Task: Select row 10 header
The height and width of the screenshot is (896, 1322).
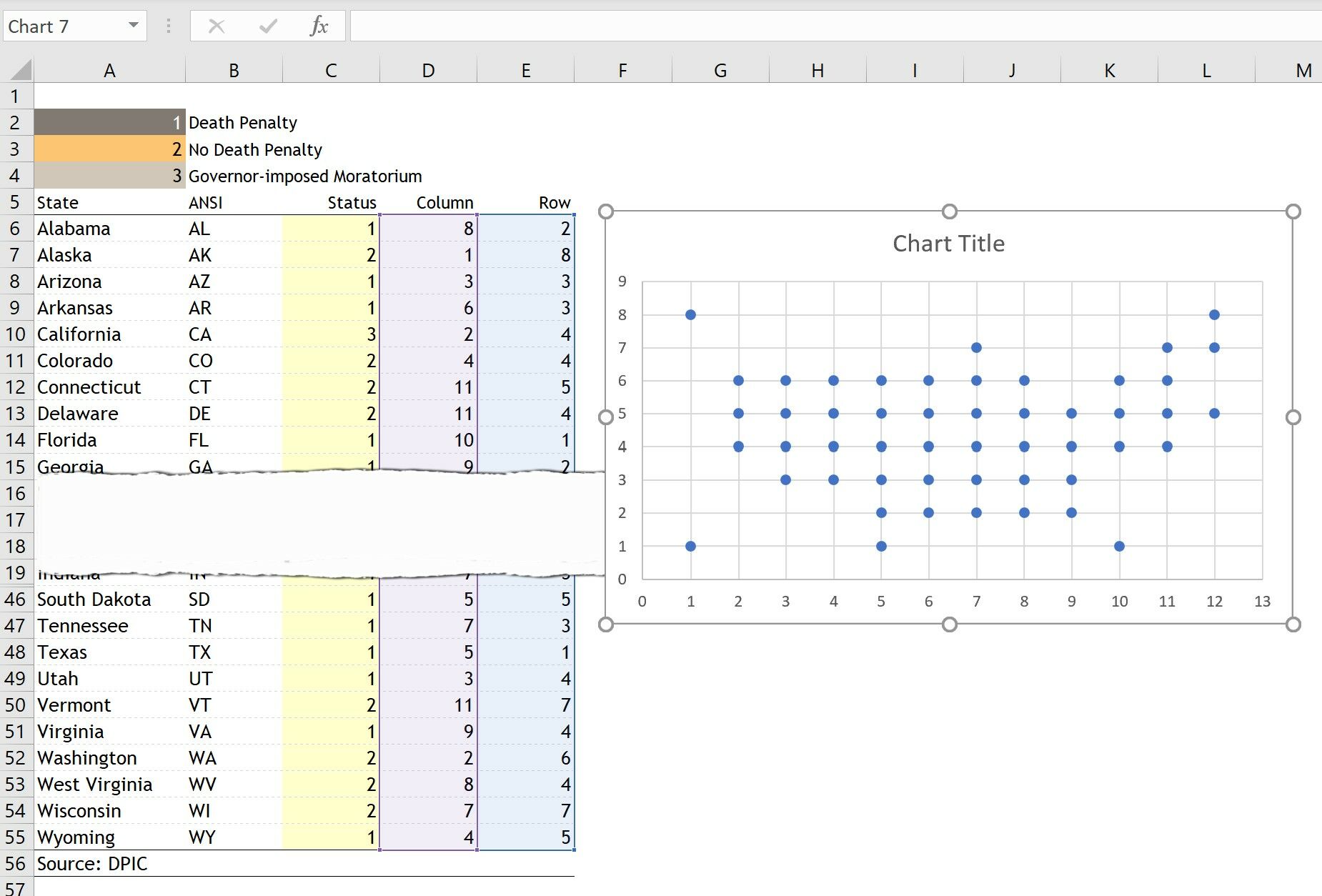Action: [16, 334]
